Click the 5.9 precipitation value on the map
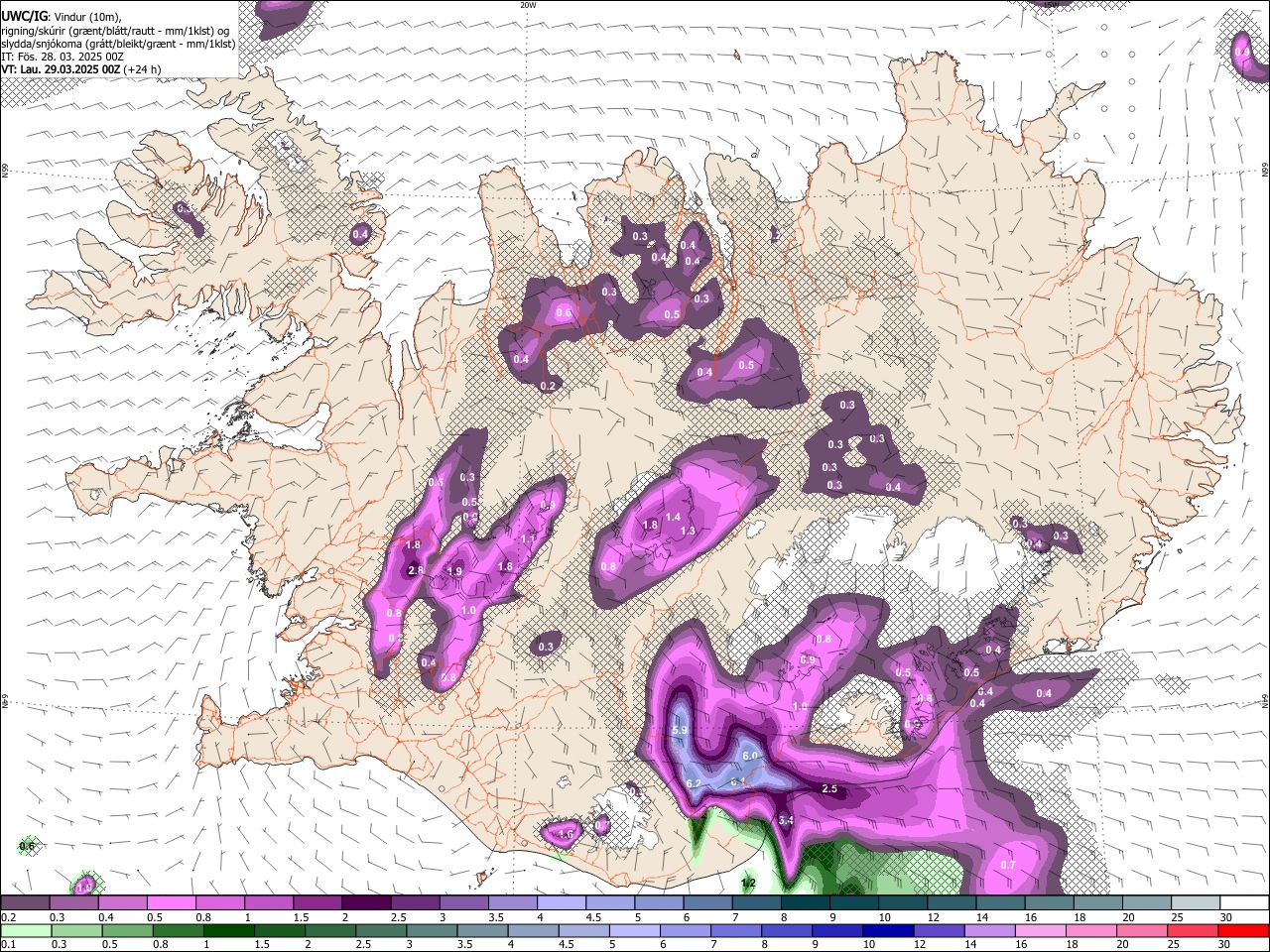Screen dimensions: 1270x952 680,731
